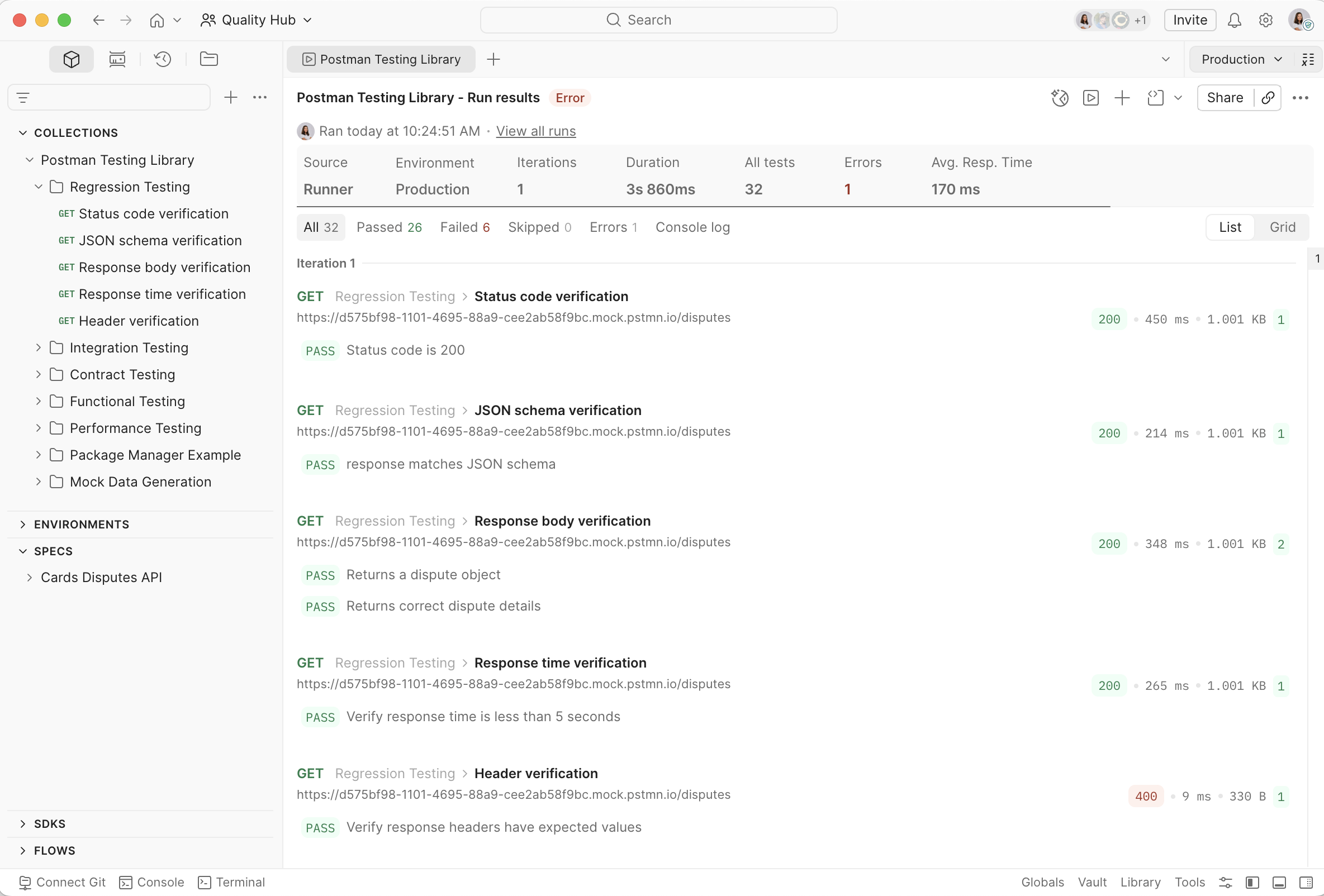The height and width of the screenshot is (896, 1324).
Task: Click the sidebar filter input field
Action: pyautogui.click(x=109, y=97)
